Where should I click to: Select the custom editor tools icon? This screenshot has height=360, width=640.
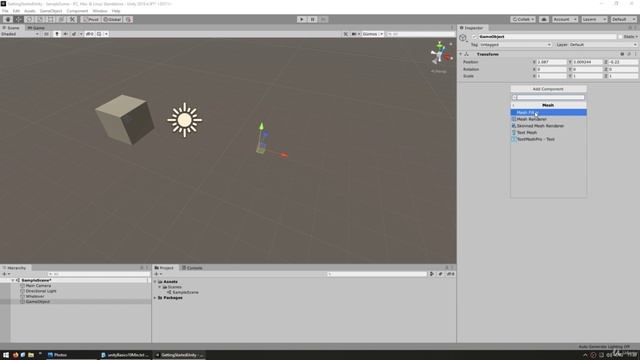coord(72,19)
